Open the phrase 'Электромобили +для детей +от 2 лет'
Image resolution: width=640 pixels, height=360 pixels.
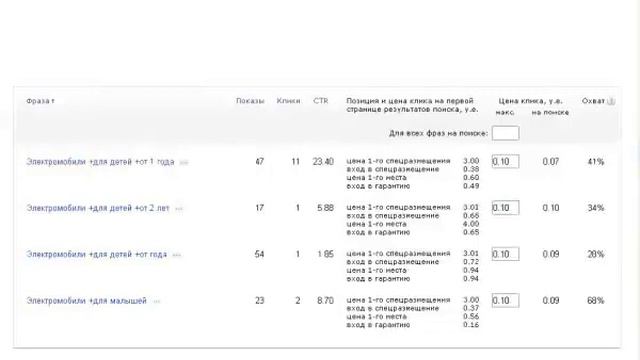98,208
